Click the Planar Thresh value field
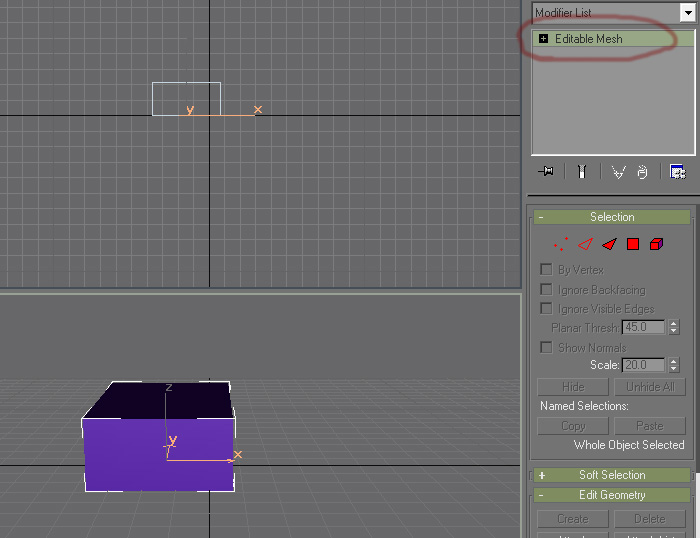 [x=643, y=327]
